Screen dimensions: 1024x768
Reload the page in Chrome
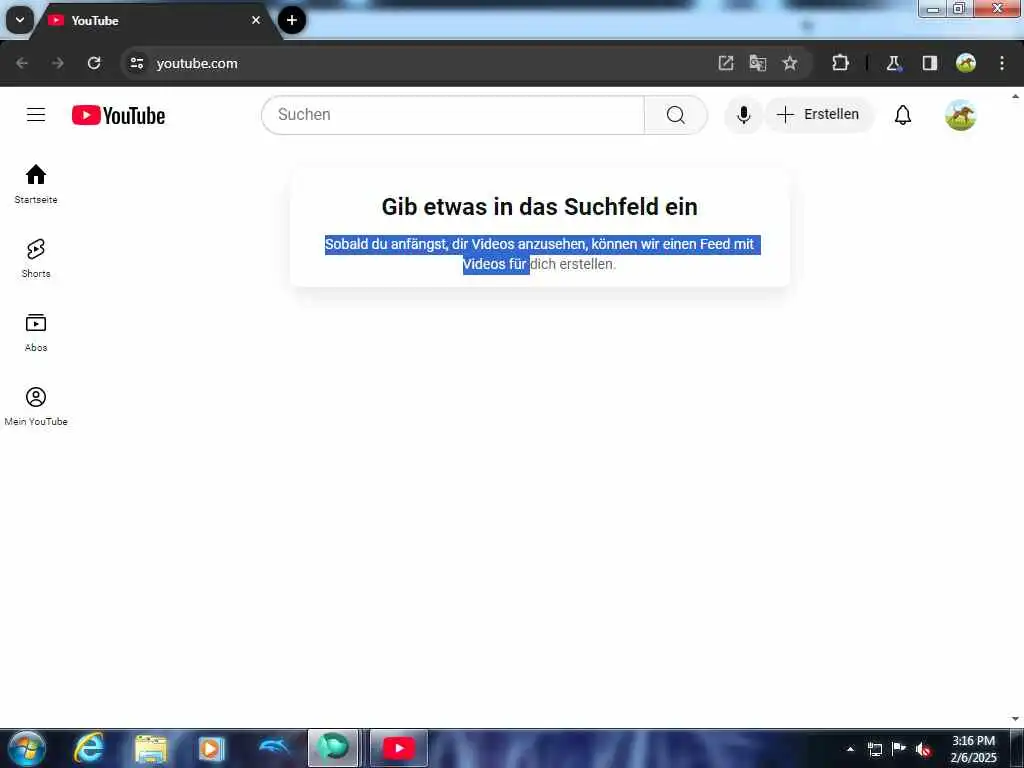(x=94, y=63)
